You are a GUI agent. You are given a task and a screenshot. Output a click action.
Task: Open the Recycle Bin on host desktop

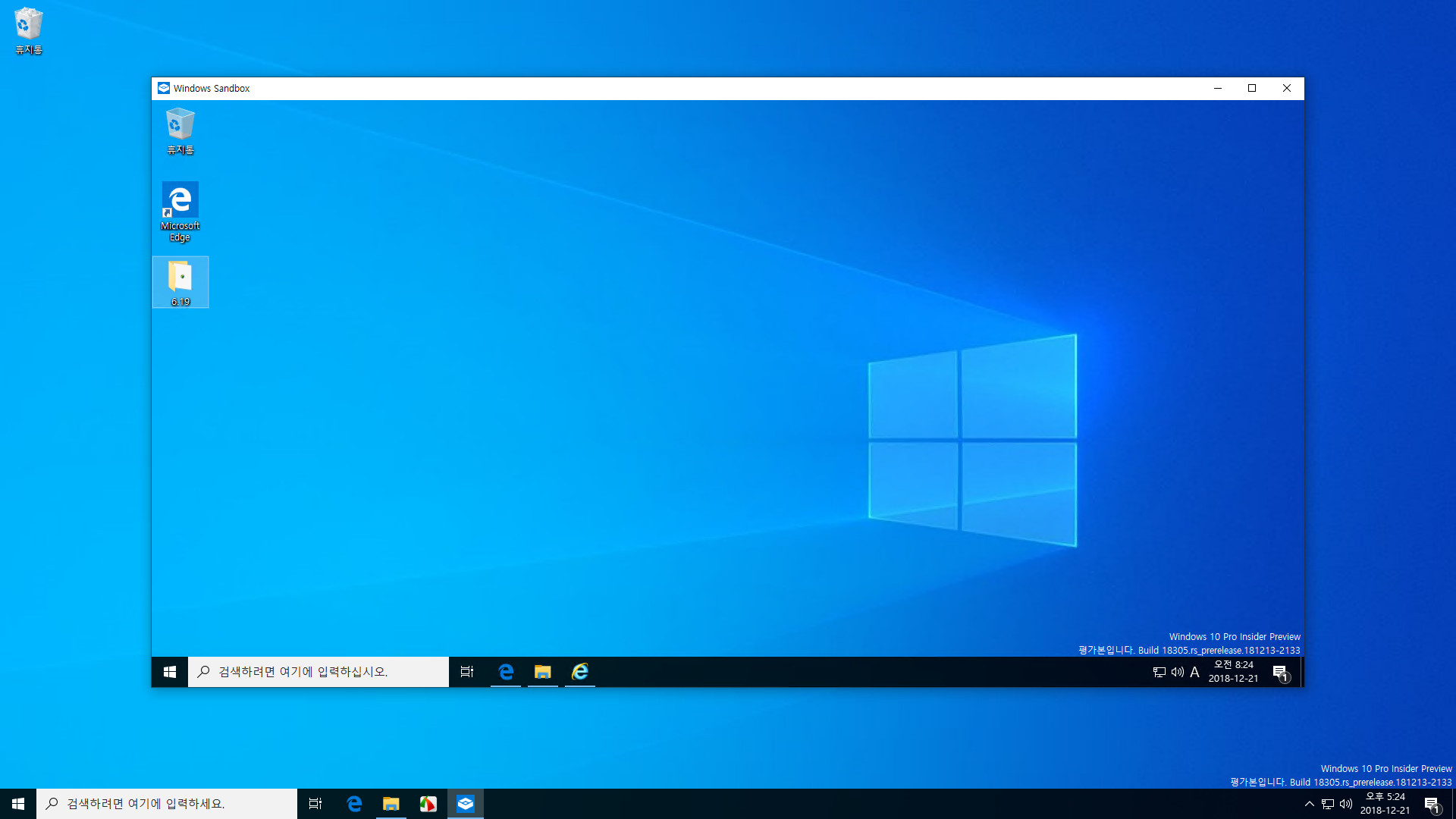coord(29,30)
